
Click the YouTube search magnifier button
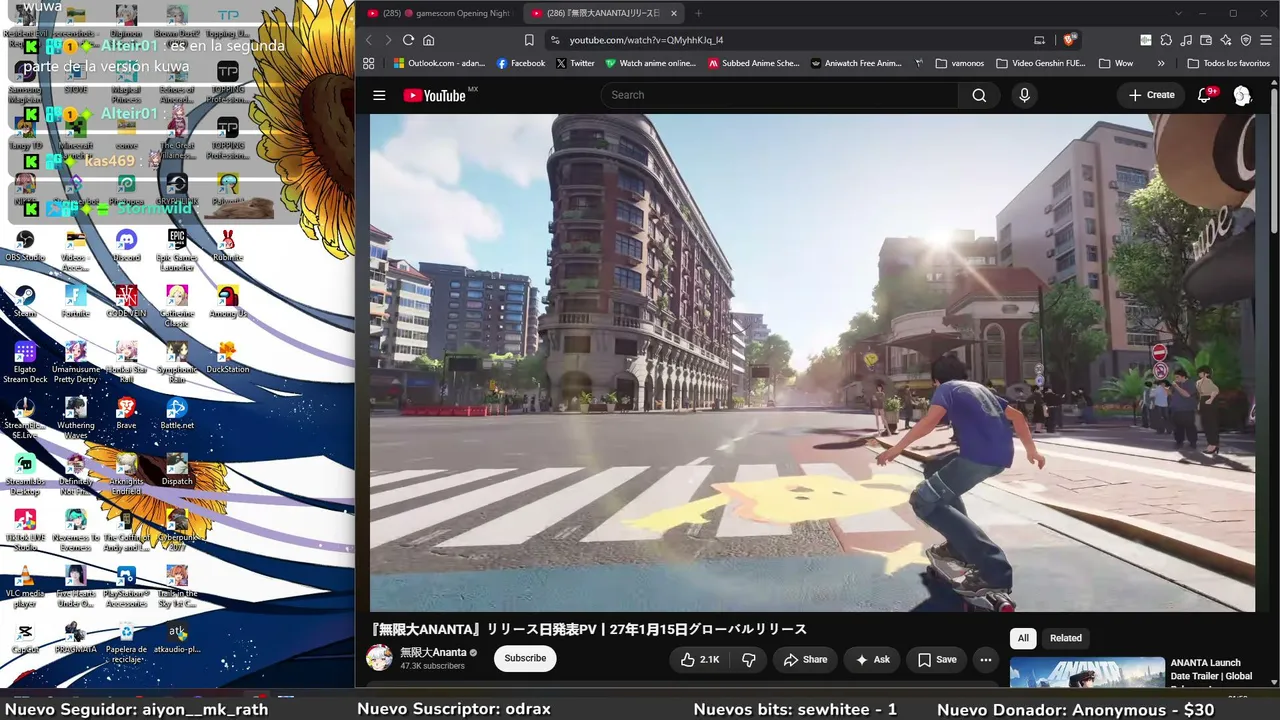979,95
